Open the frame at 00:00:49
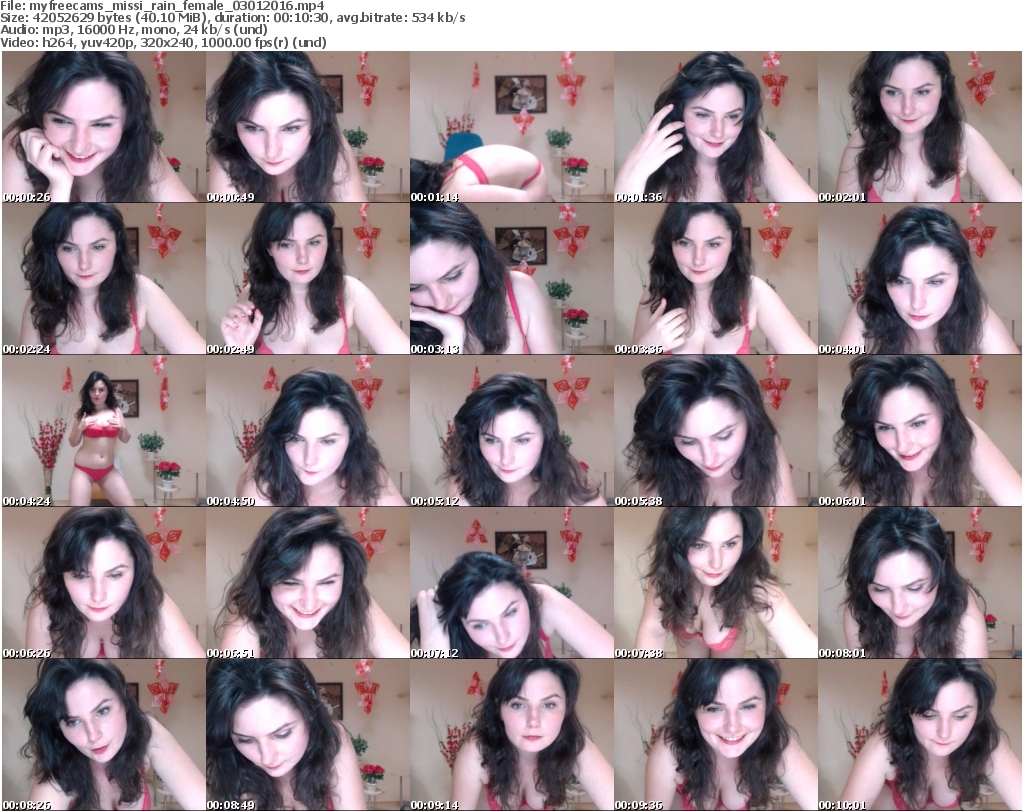 (308, 127)
